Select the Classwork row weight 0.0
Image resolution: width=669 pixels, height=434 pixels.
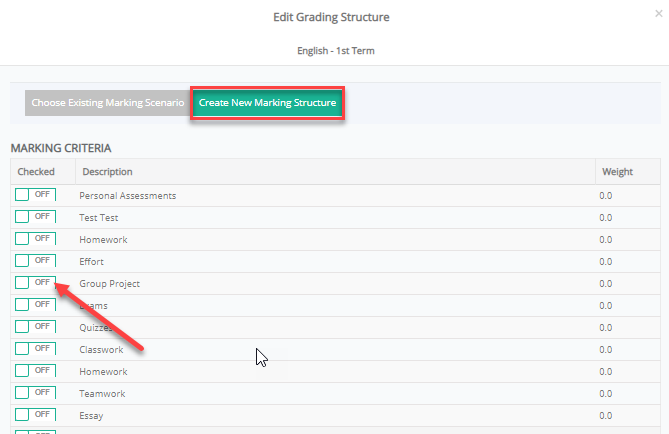(605, 350)
